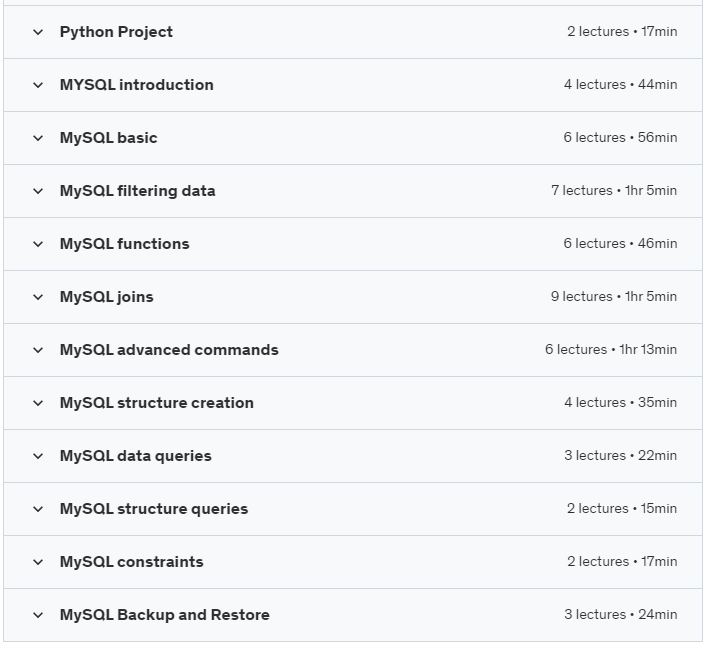Expand the MySQL filtering data chevron

(x=38, y=191)
